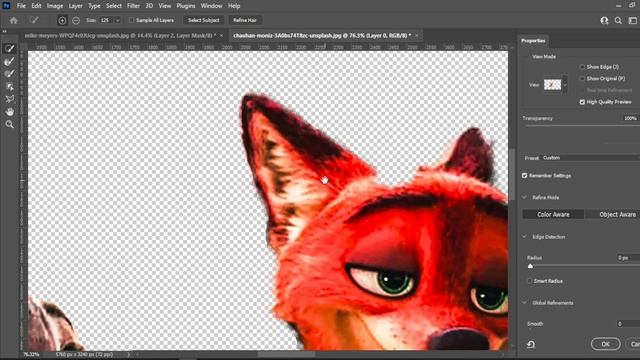
Task: Open the File menu
Action: 21,6
